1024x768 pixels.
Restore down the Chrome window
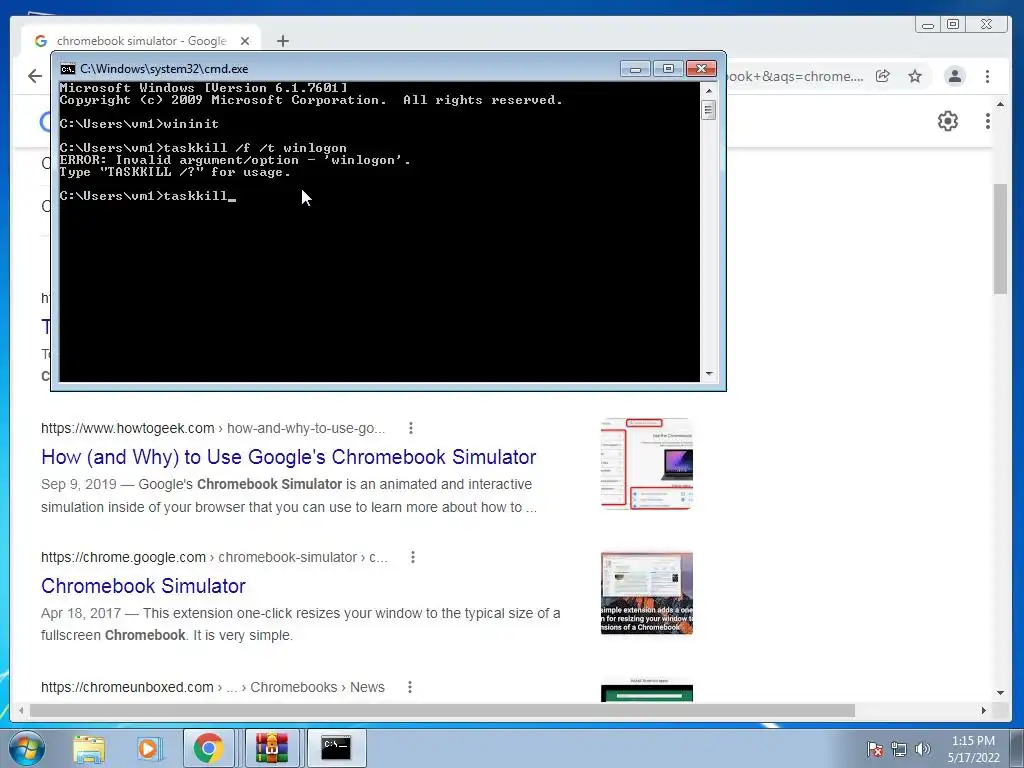953,25
